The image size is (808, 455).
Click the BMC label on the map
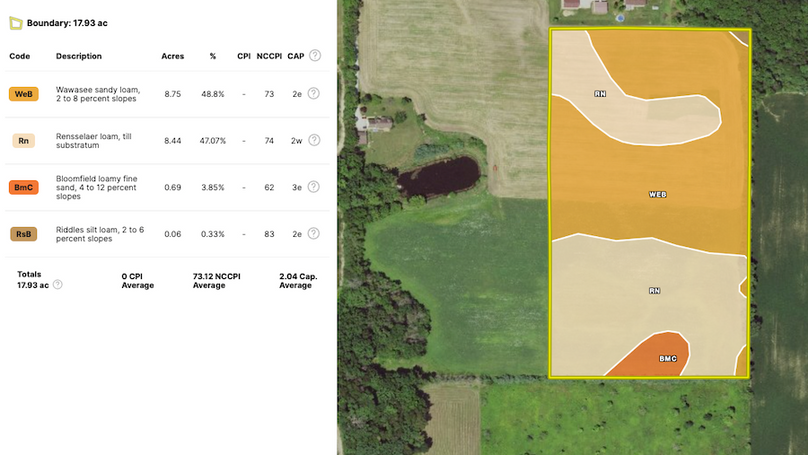(x=667, y=358)
